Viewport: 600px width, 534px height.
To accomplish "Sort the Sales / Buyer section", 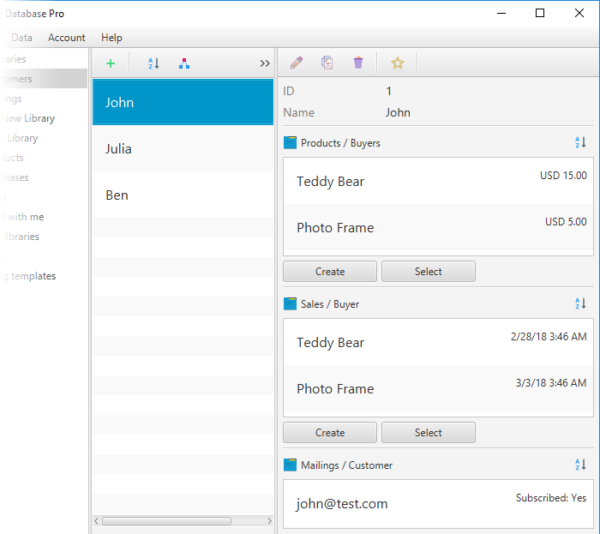I will pos(580,304).
